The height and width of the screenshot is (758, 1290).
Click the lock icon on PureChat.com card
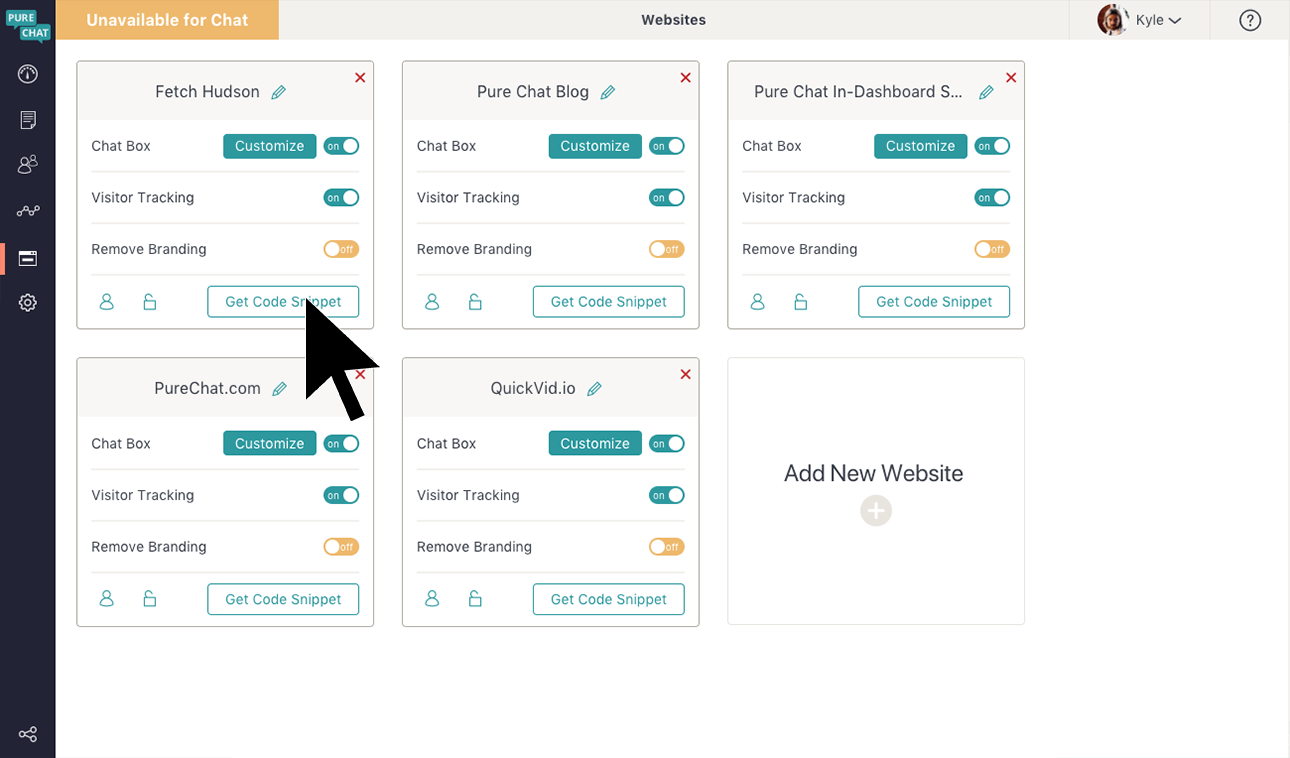150,599
